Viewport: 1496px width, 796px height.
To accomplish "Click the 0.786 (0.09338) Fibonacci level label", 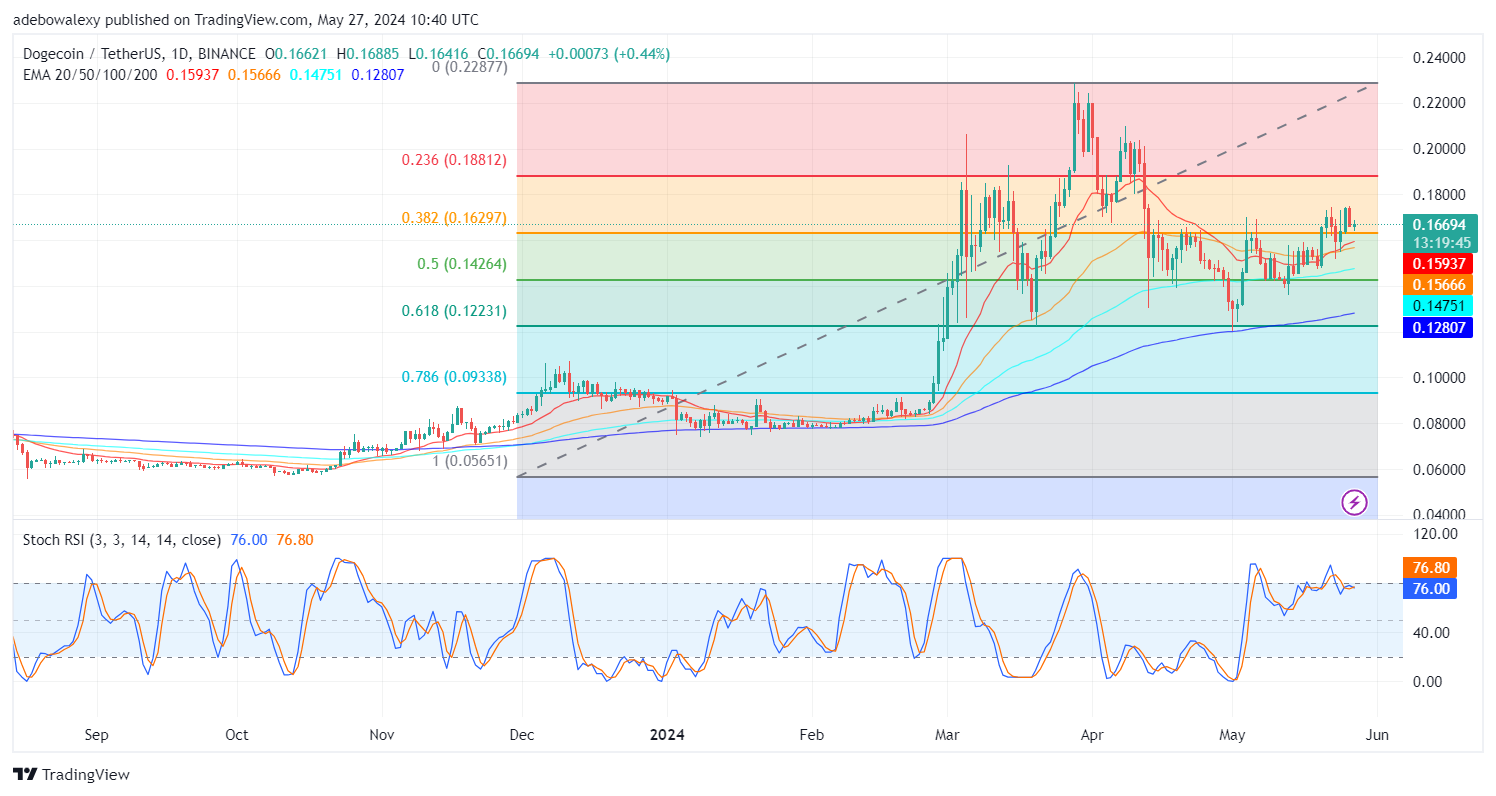I will [453, 377].
